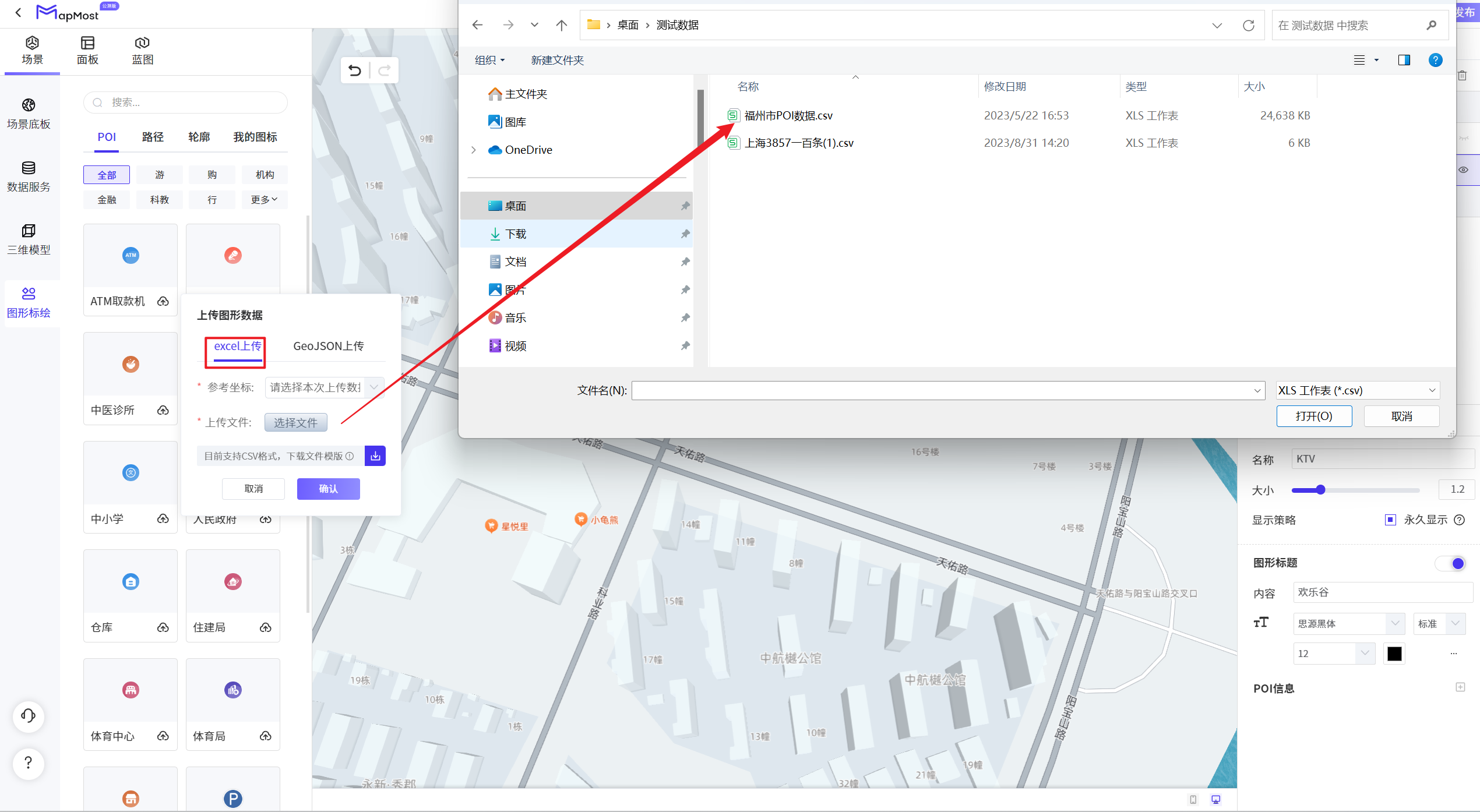Switch to the 轮廓 tab
The image size is (1480, 812).
(x=199, y=137)
